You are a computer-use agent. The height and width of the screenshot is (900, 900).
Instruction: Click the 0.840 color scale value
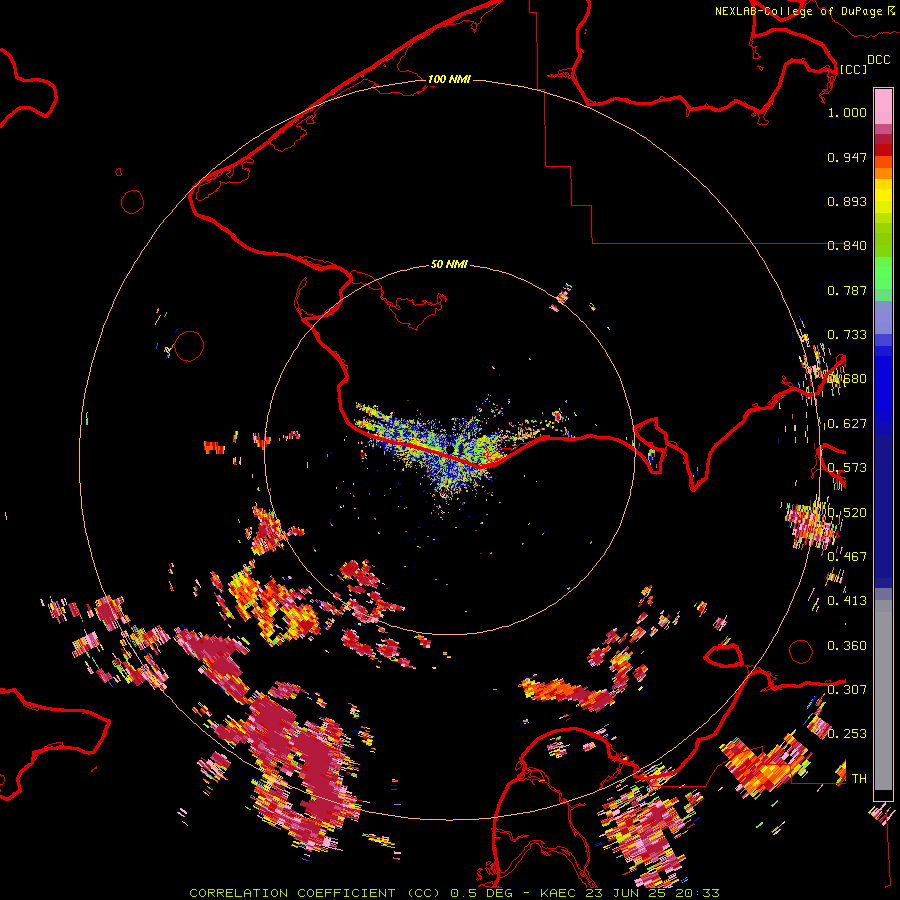pyautogui.click(x=847, y=246)
